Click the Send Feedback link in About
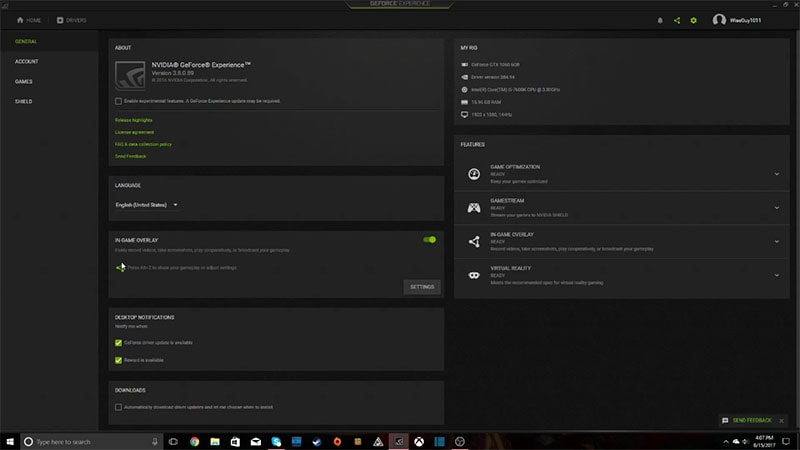This screenshot has width=800, height=450. point(131,156)
